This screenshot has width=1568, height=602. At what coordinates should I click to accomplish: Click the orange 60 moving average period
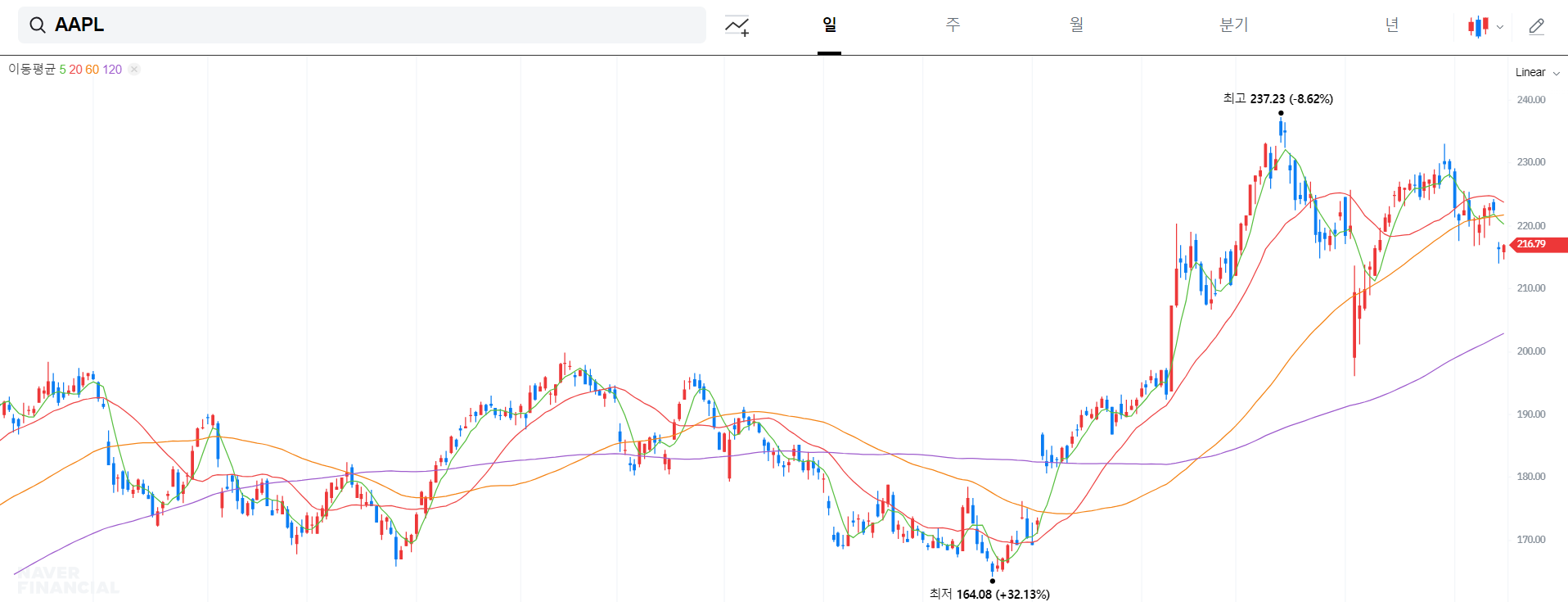pos(92,70)
